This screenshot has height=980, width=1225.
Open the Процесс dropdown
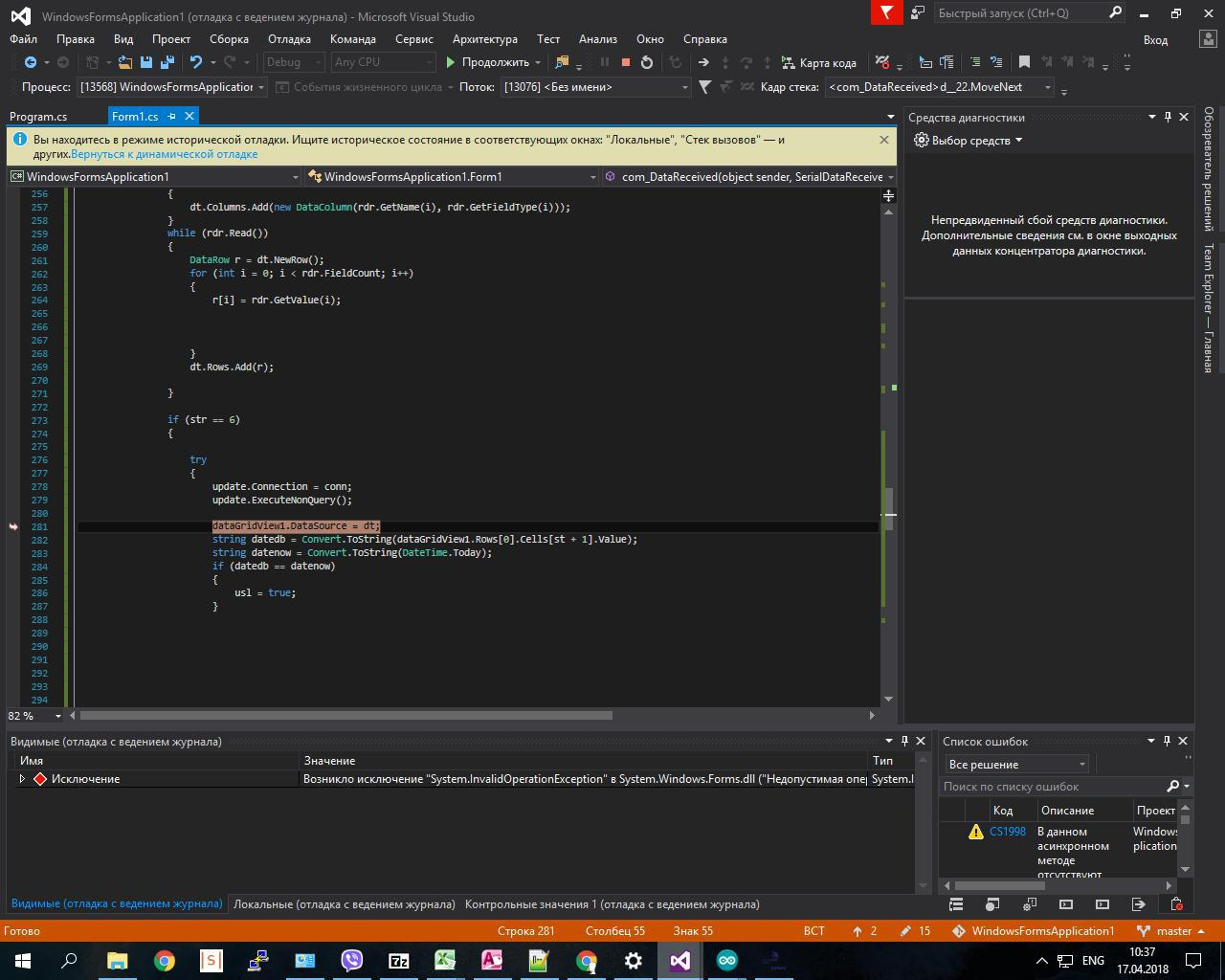tap(172, 87)
